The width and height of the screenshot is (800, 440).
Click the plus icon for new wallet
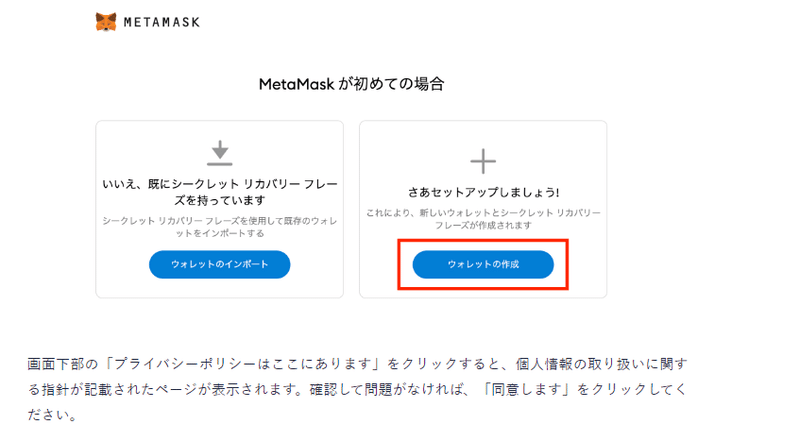click(483, 161)
